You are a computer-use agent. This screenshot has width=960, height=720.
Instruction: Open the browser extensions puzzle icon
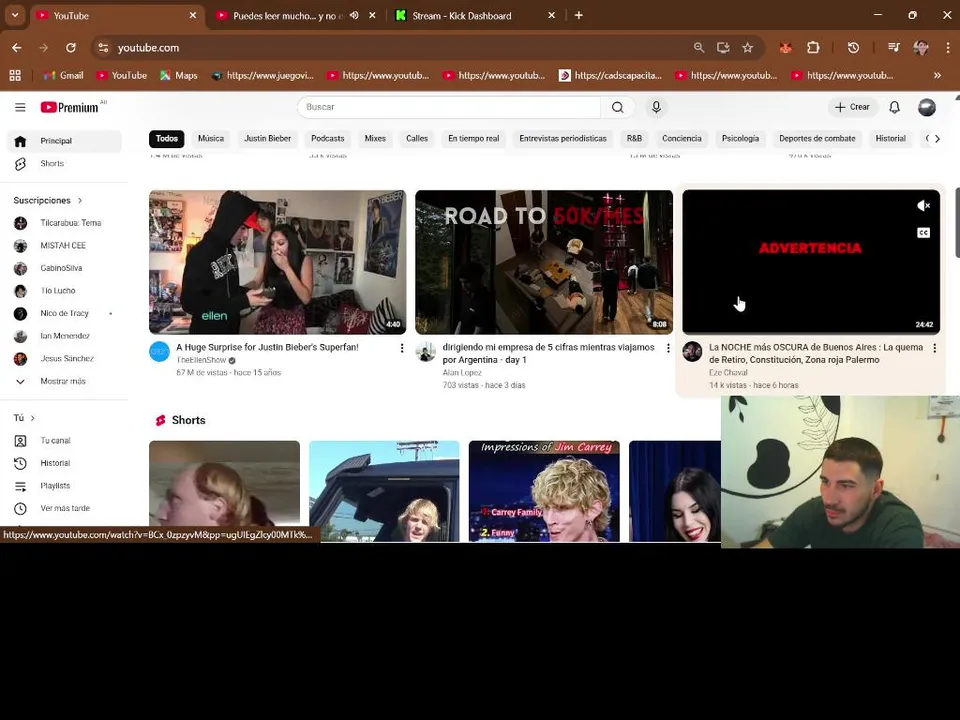[x=813, y=48]
